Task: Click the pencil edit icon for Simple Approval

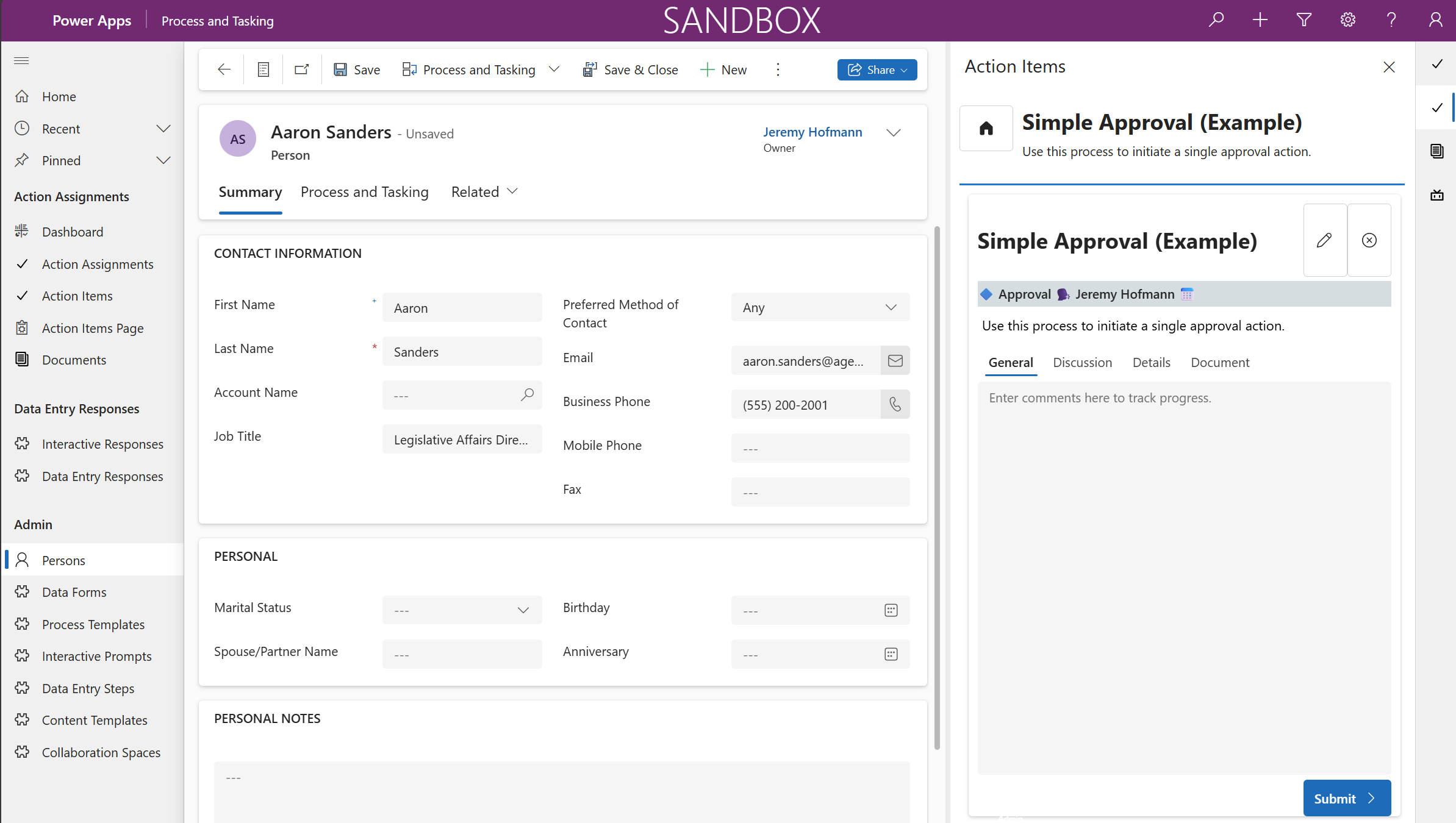Action: click(1324, 240)
